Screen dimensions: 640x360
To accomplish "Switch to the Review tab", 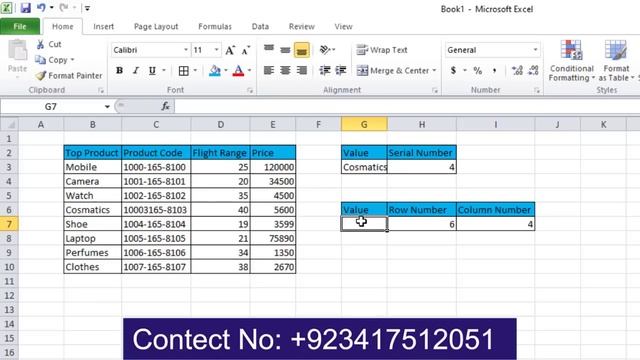I will (302, 27).
